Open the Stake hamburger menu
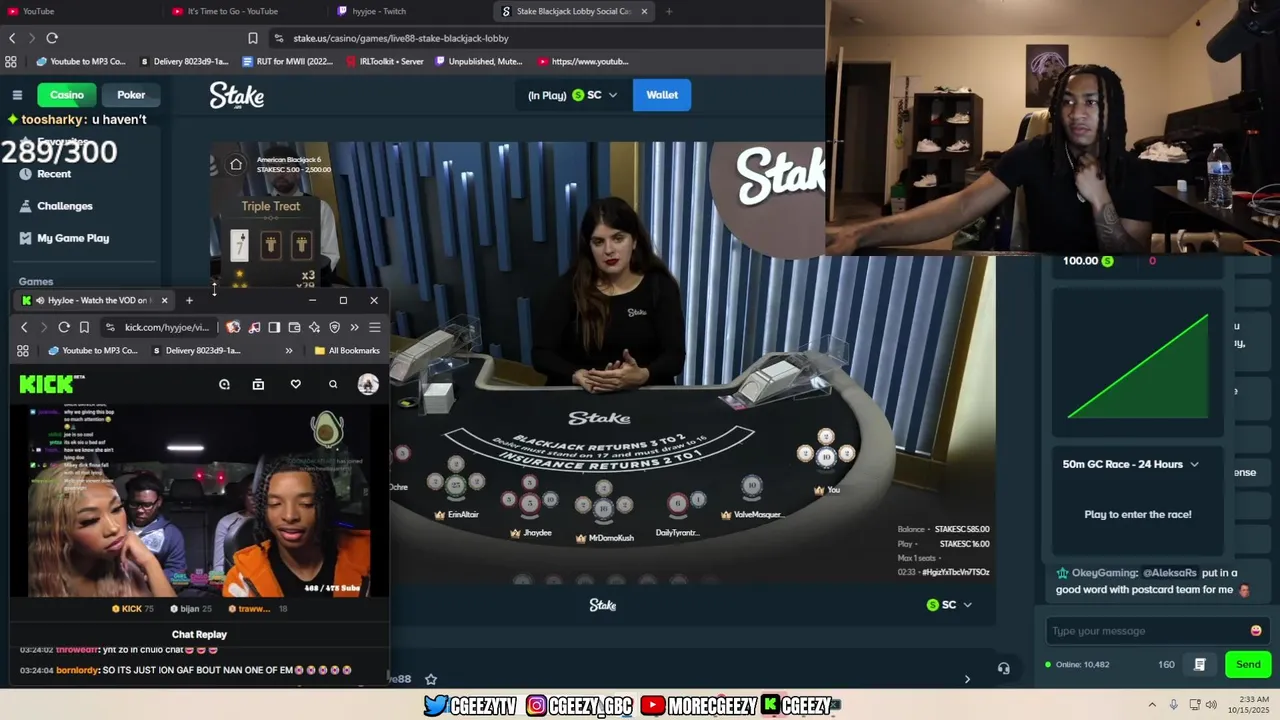 coord(17,95)
